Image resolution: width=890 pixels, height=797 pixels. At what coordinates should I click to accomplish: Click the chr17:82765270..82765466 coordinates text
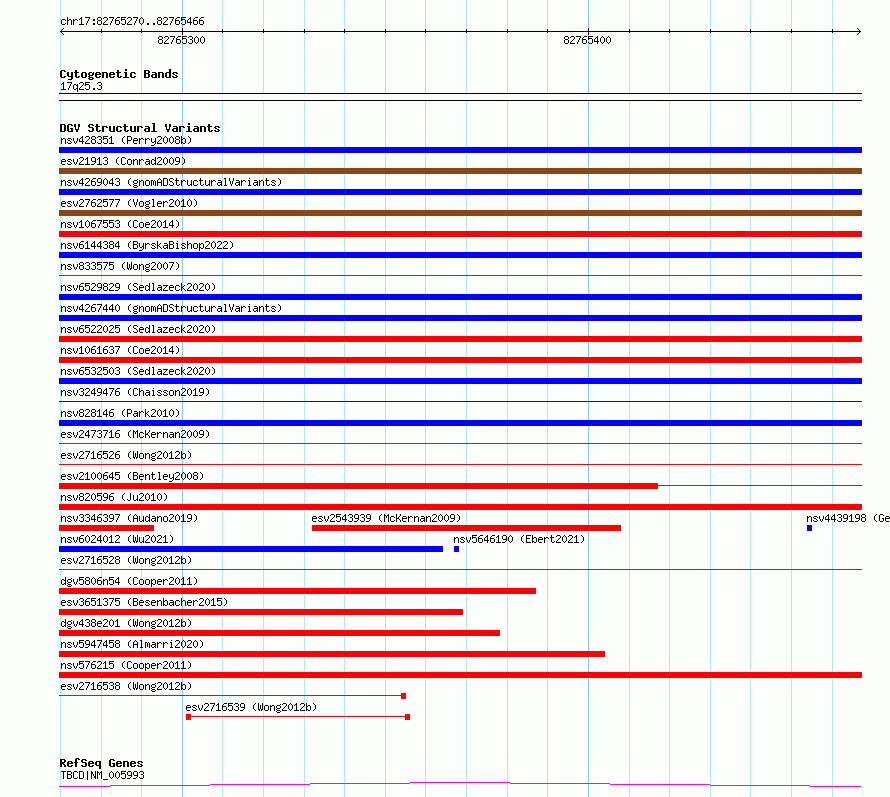pos(132,22)
